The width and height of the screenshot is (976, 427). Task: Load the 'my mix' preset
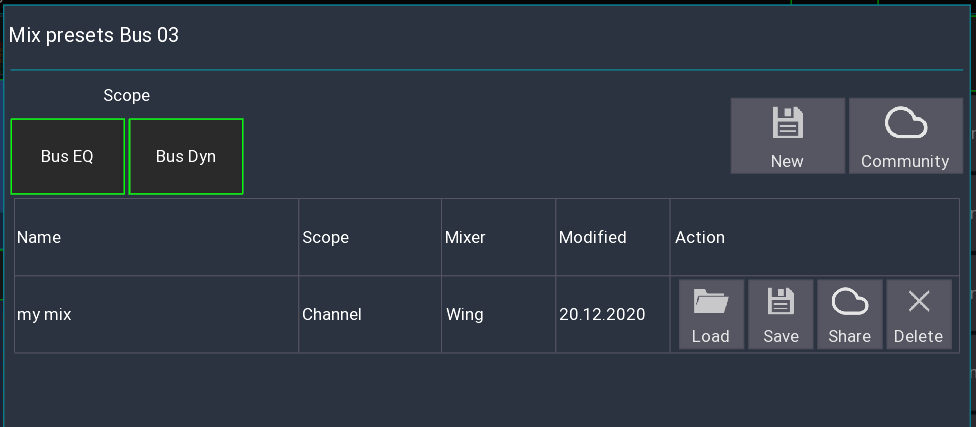tap(711, 314)
